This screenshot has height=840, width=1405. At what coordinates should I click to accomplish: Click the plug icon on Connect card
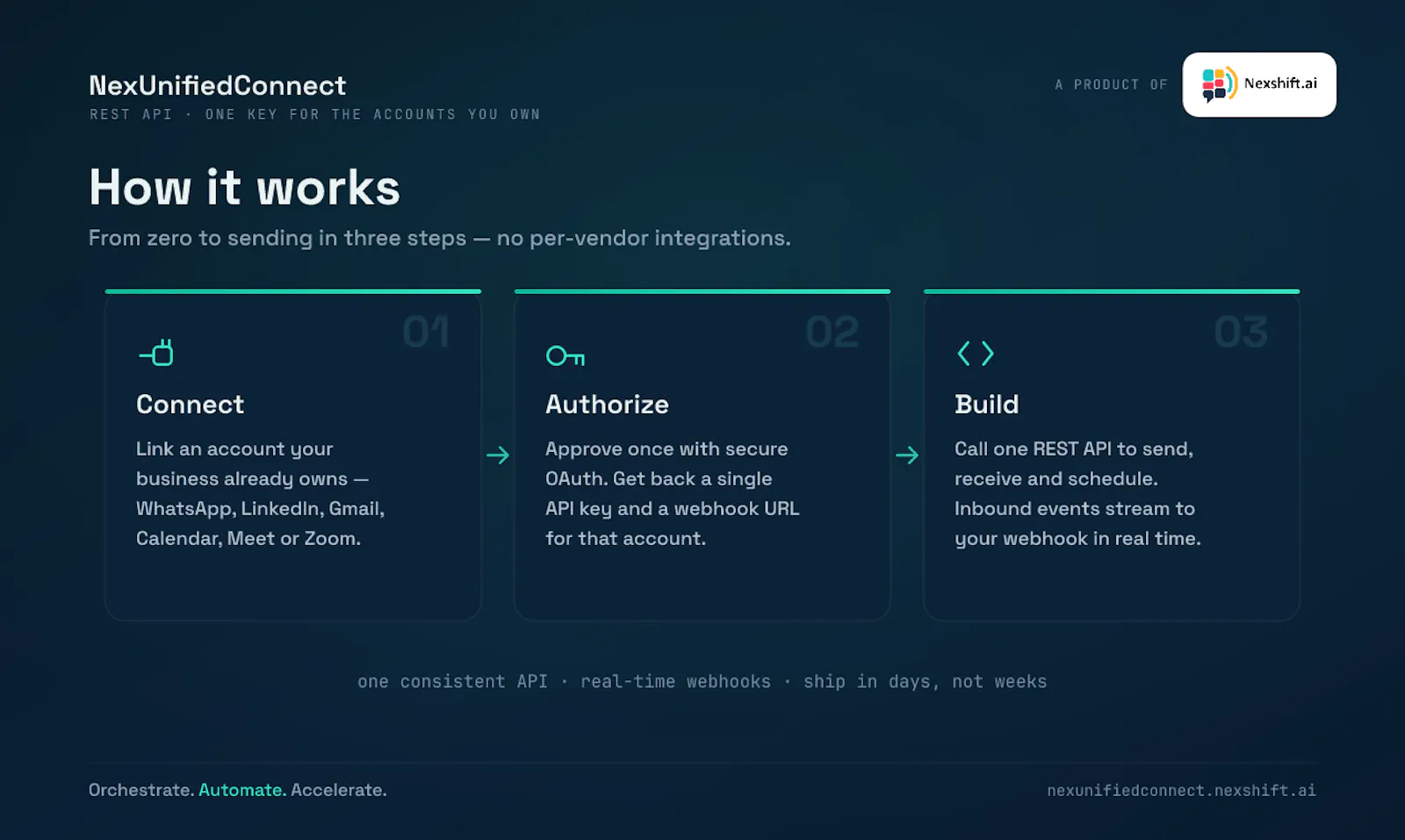click(156, 353)
